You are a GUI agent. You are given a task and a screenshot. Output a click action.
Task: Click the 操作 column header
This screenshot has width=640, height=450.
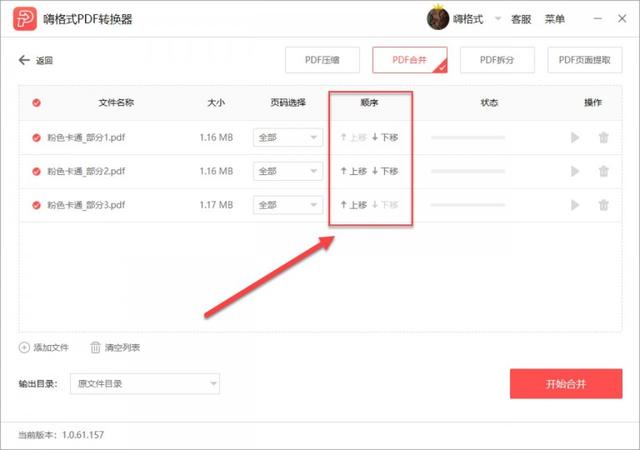(593, 102)
